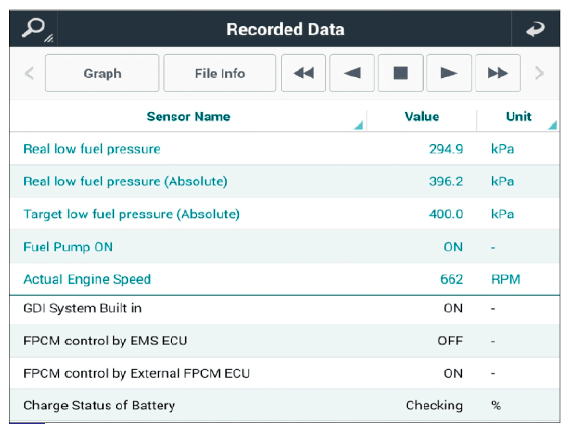The image size is (570, 433).
Task: Toggle the Fuel Pump ON sensor row
Action: (285, 247)
